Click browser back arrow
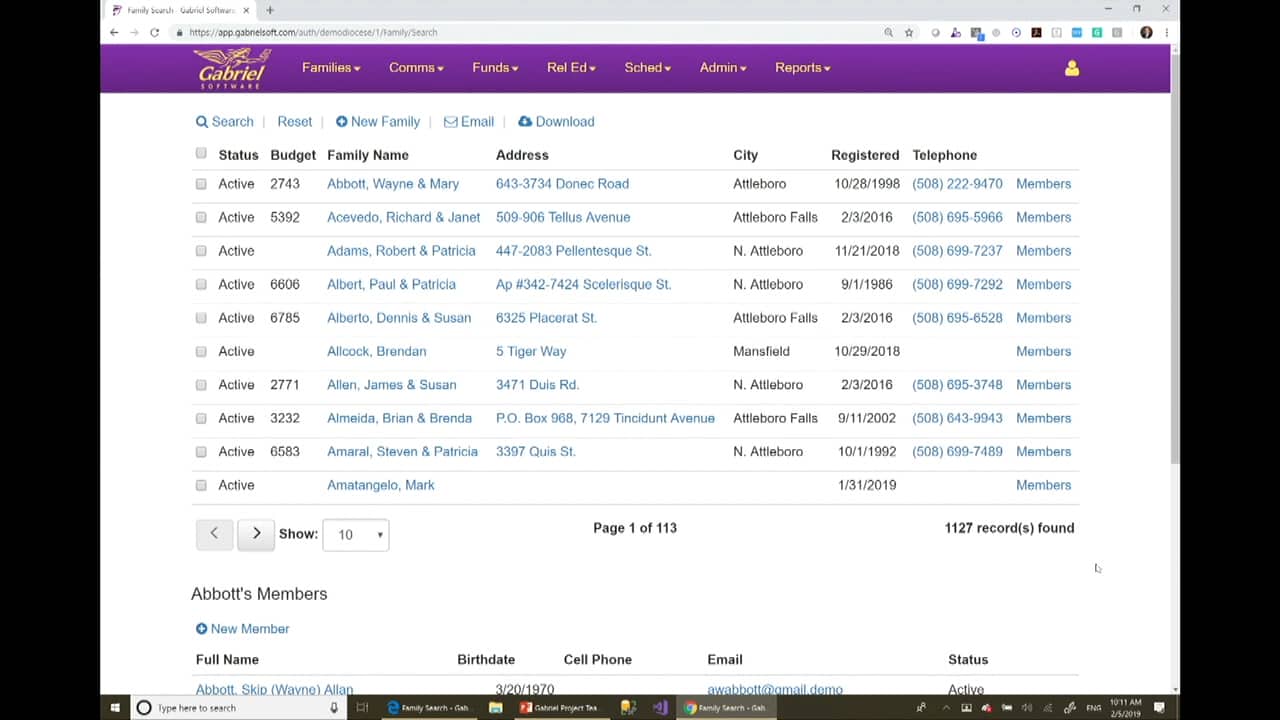This screenshot has height=720, width=1280. 114,32
